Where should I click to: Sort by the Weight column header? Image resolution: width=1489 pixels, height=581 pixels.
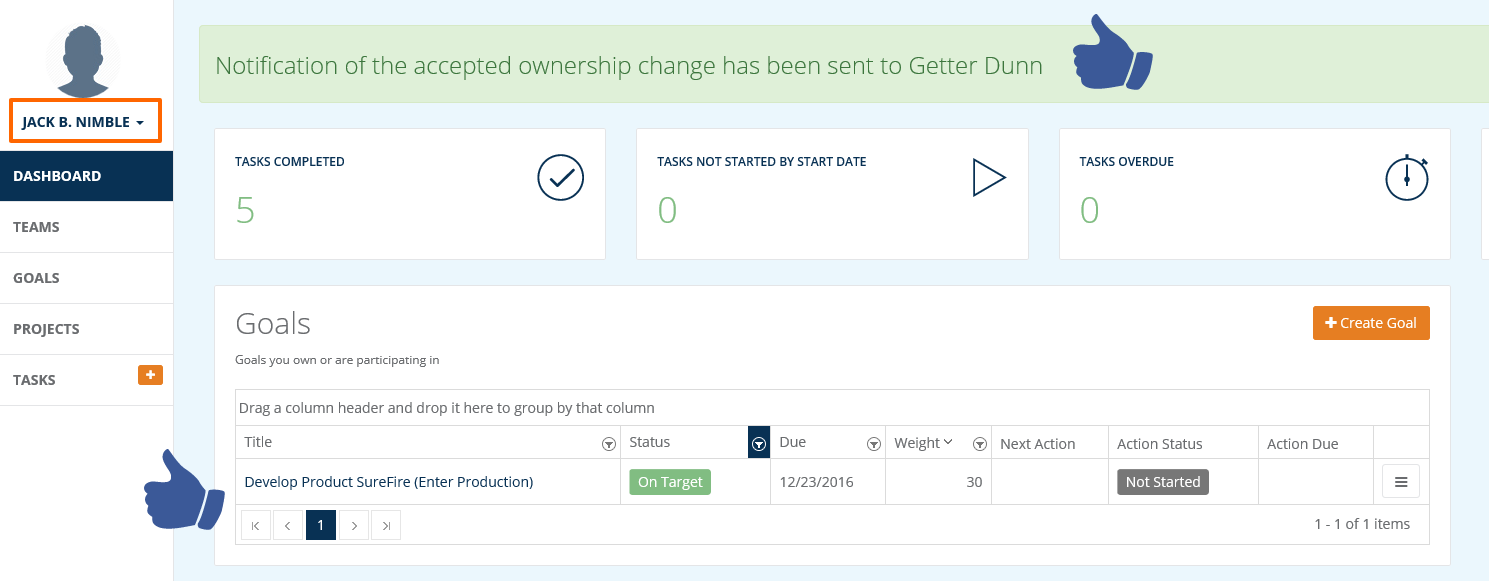pyautogui.click(x=923, y=442)
